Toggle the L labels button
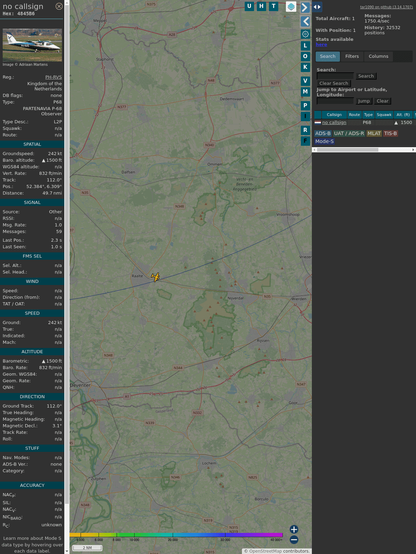The image size is (416, 554). (305, 46)
